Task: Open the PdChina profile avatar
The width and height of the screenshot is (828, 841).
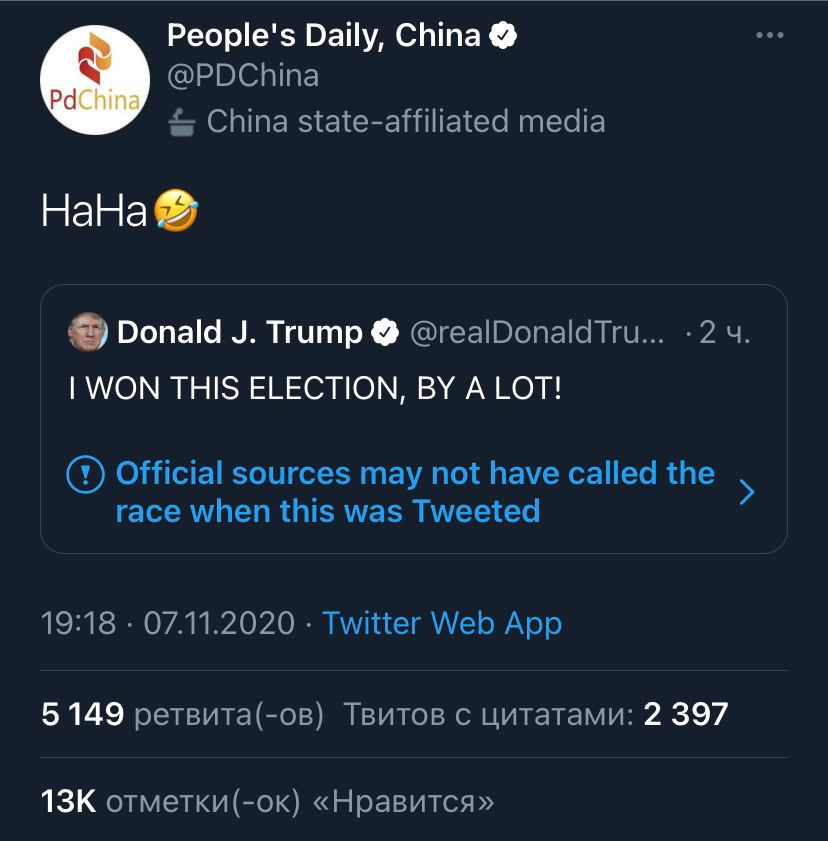Action: pos(94,80)
